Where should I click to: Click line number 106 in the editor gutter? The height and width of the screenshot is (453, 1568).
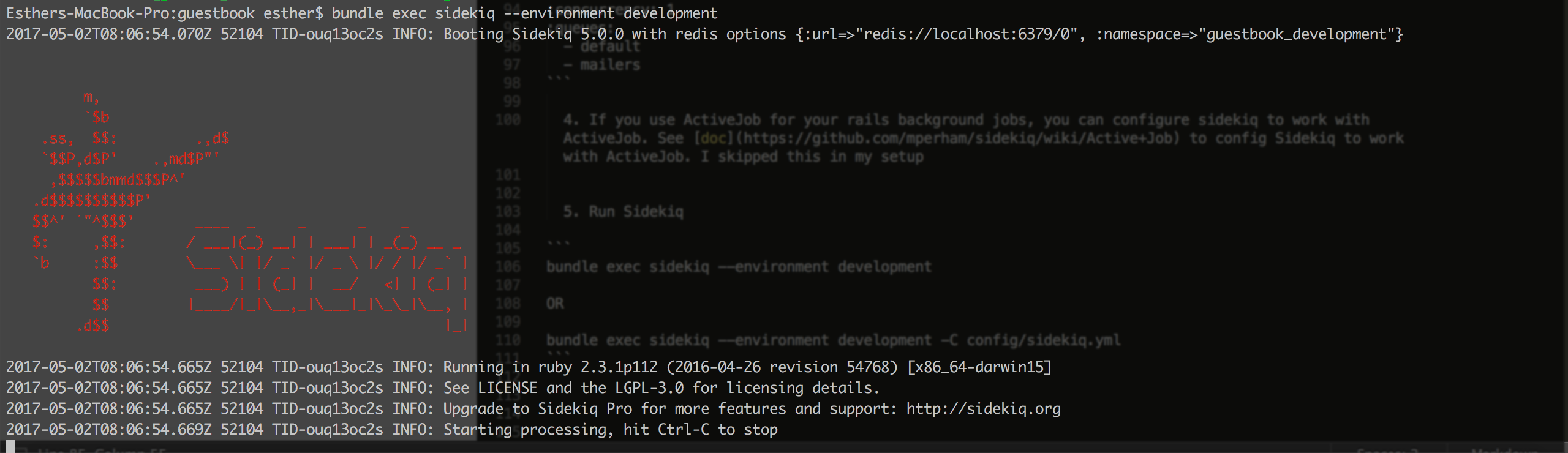[x=508, y=267]
